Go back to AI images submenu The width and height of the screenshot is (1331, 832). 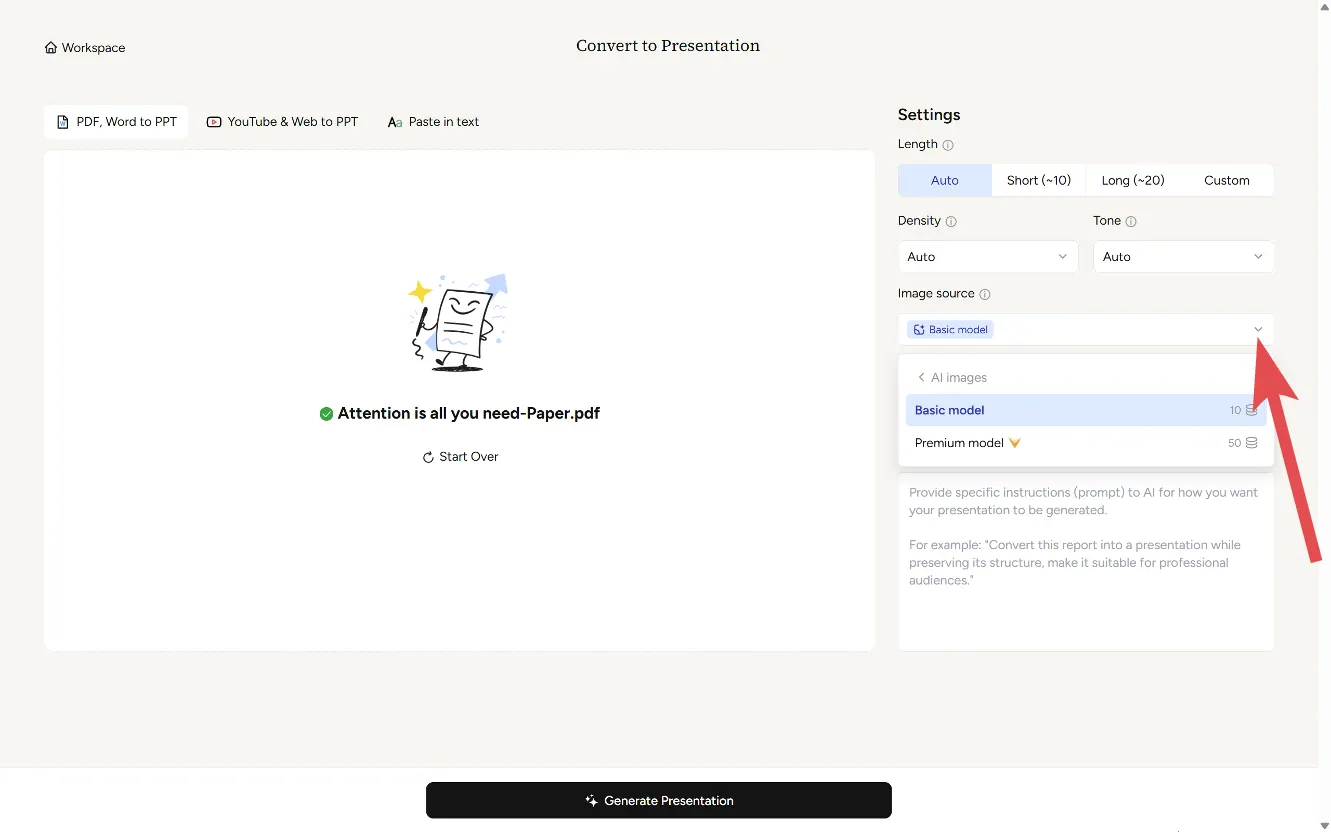(950, 378)
